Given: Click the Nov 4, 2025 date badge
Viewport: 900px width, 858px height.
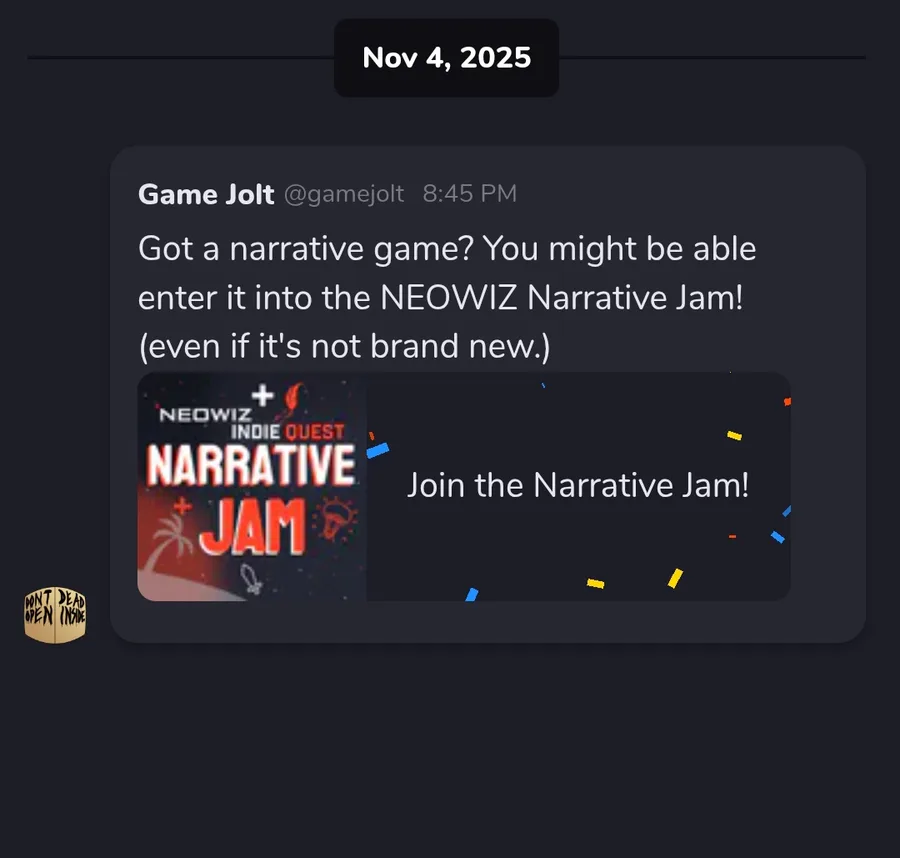Looking at the screenshot, I should [x=447, y=57].
